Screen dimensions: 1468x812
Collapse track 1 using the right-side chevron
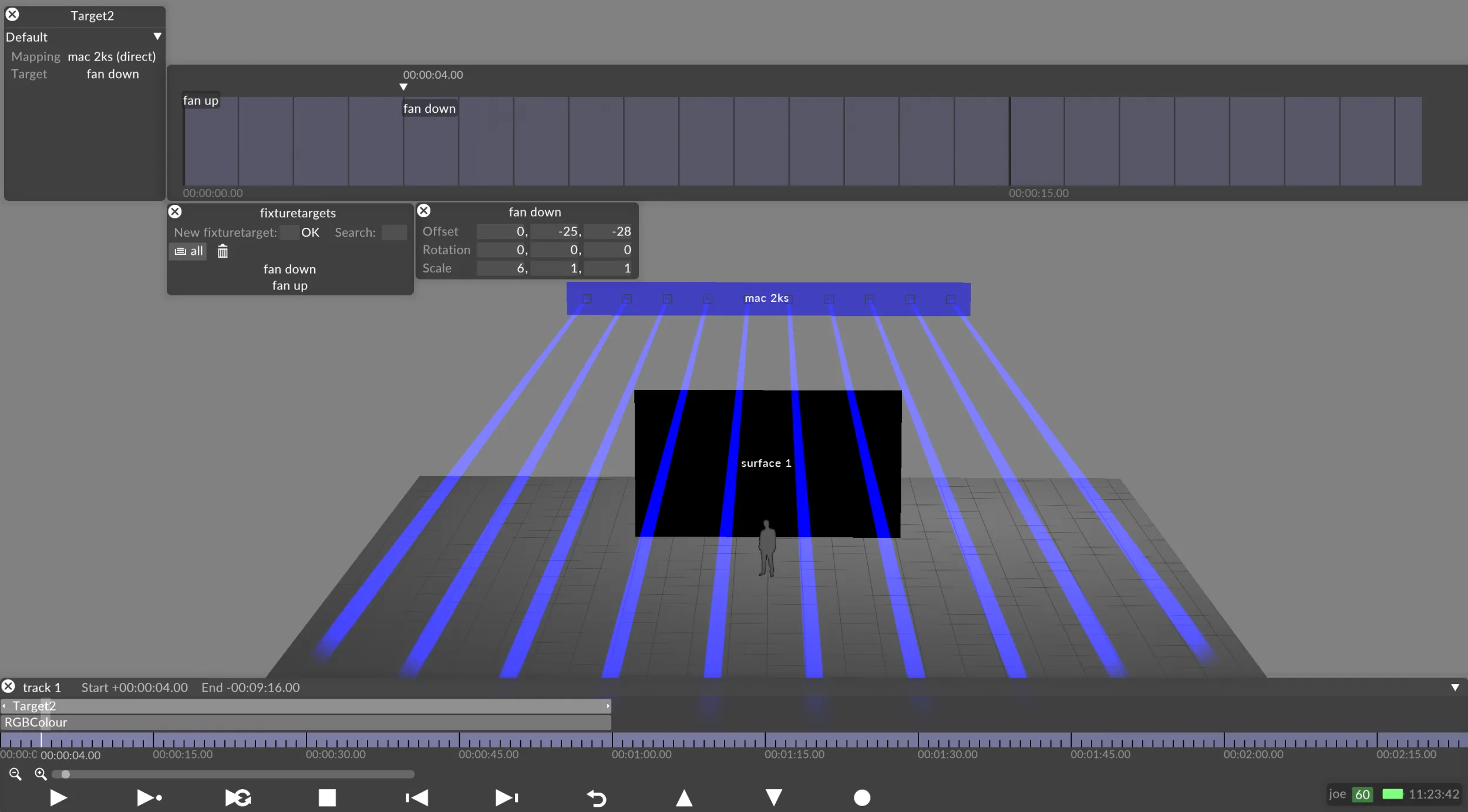tap(1456, 688)
